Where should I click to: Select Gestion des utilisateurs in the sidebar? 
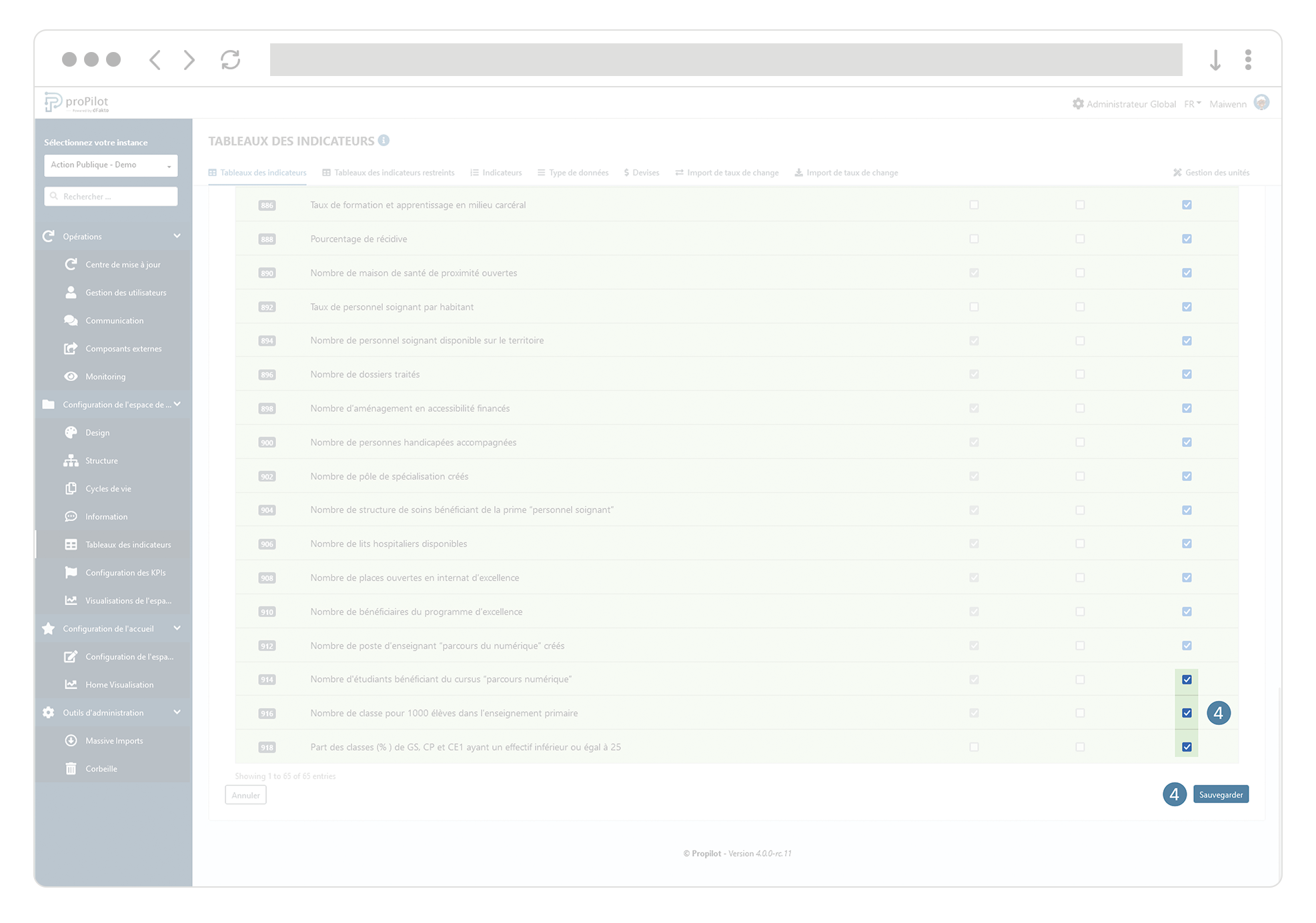[125, 292]
